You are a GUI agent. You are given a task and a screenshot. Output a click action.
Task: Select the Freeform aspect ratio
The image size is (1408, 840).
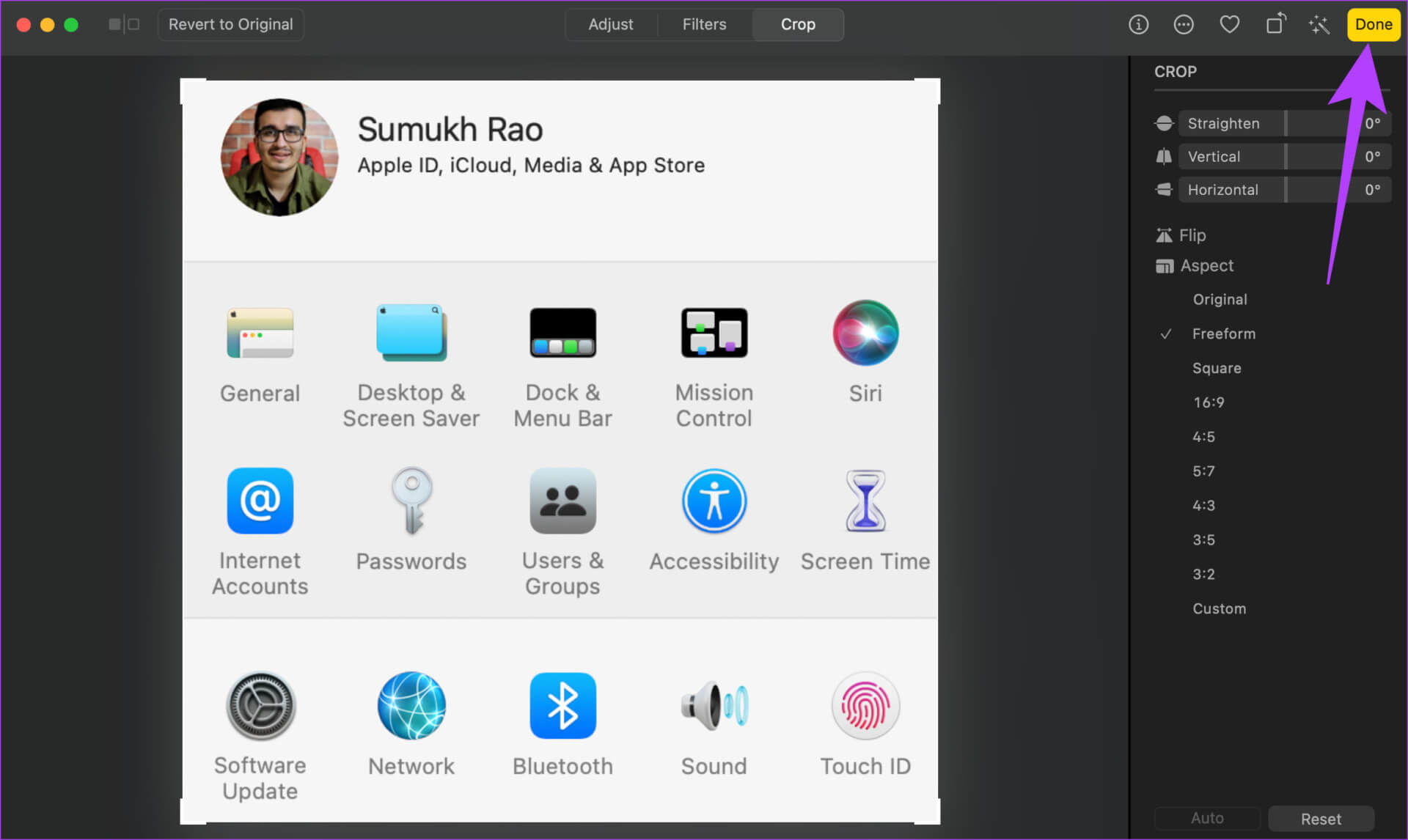coord(1224,334)
